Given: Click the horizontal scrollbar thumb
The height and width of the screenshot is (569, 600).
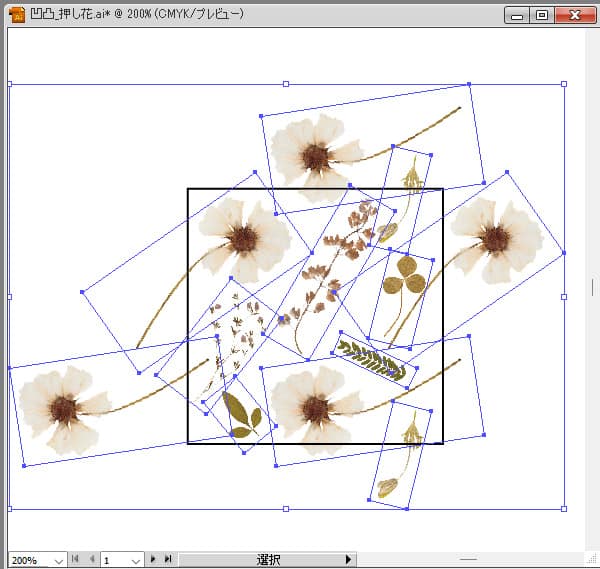Looking at the screenshot, I should 468,559.
